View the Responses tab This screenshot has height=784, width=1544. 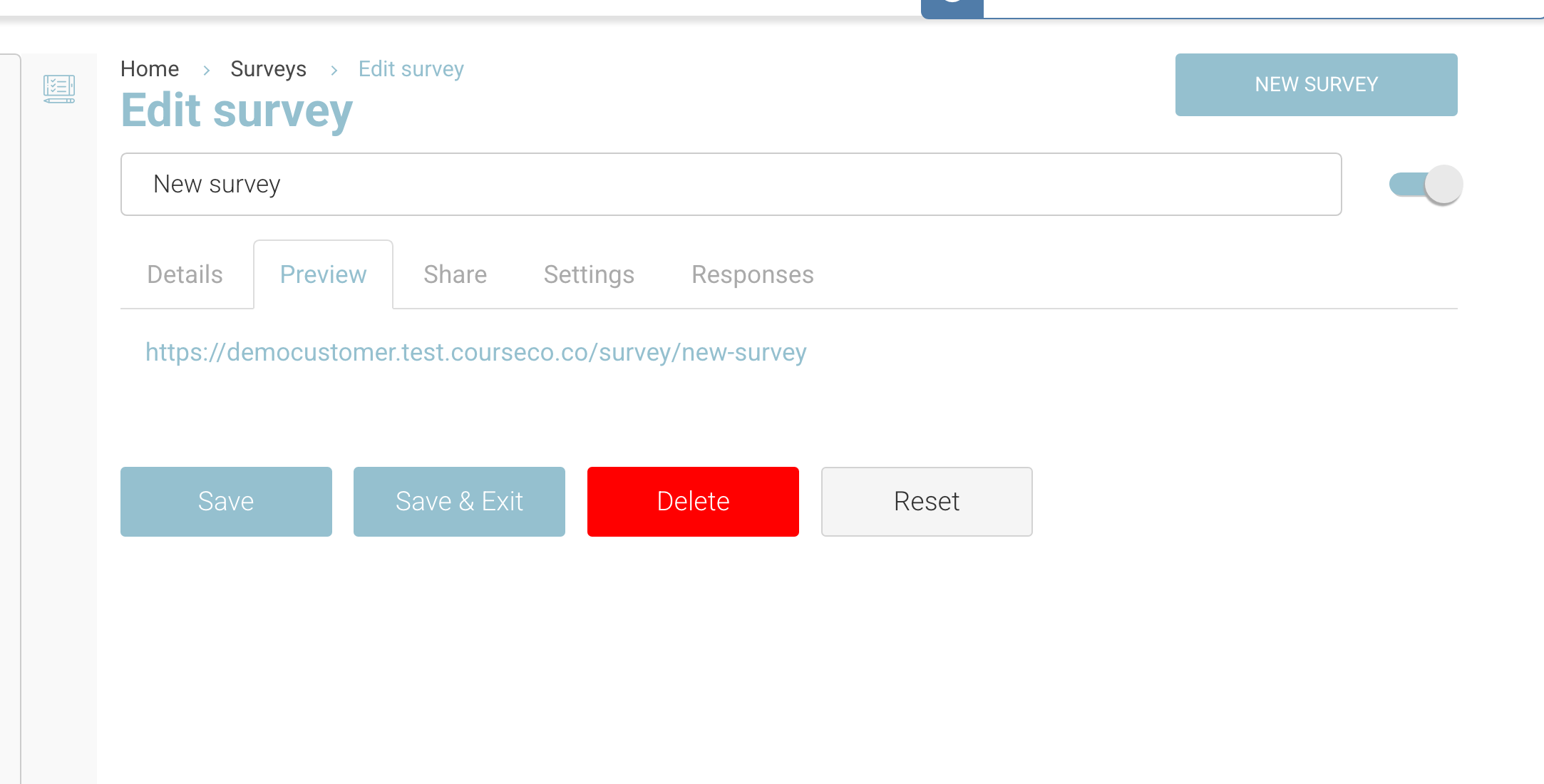click(x=752, y=274)
